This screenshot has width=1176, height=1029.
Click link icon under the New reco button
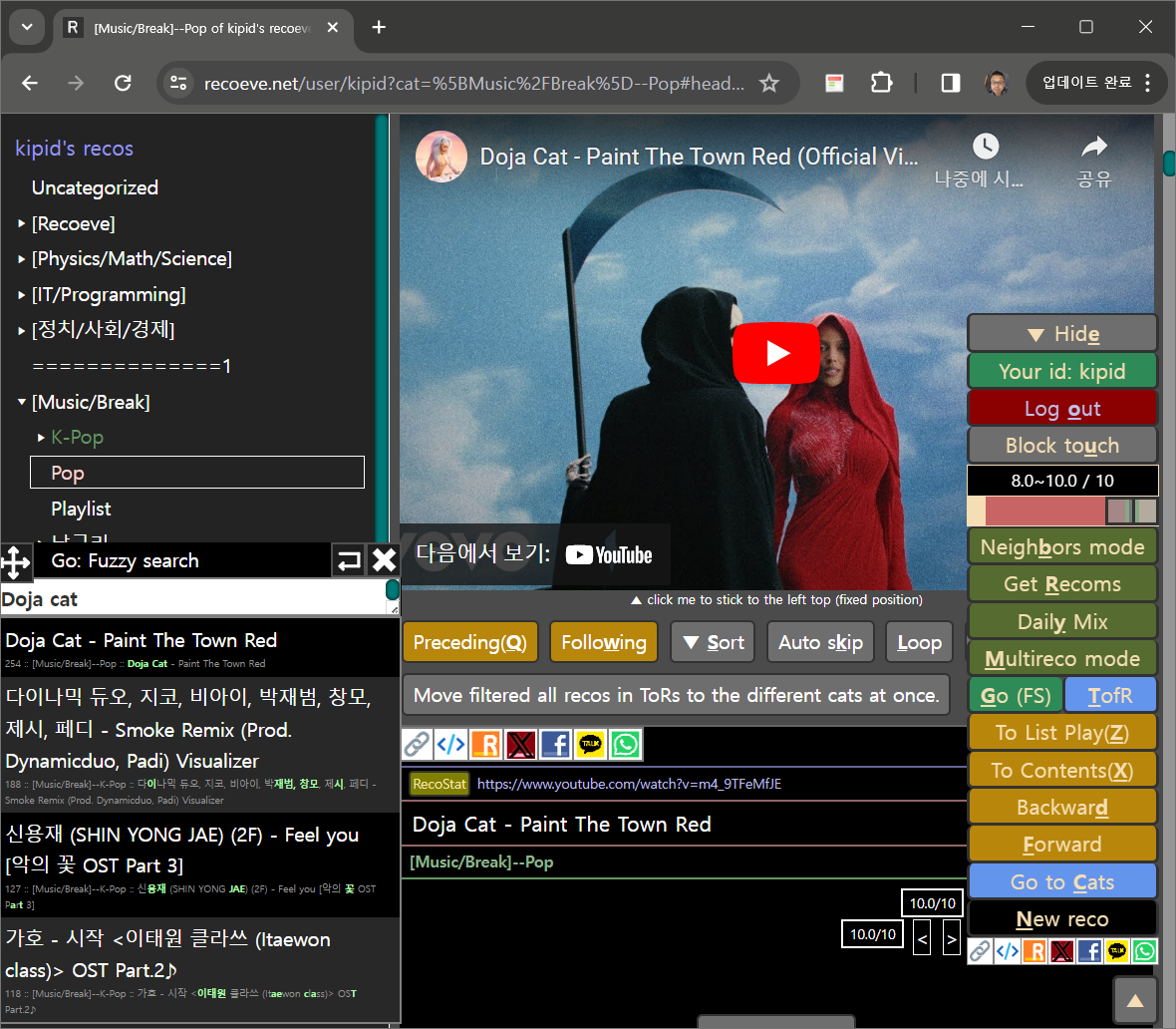[x=980, y=951]
